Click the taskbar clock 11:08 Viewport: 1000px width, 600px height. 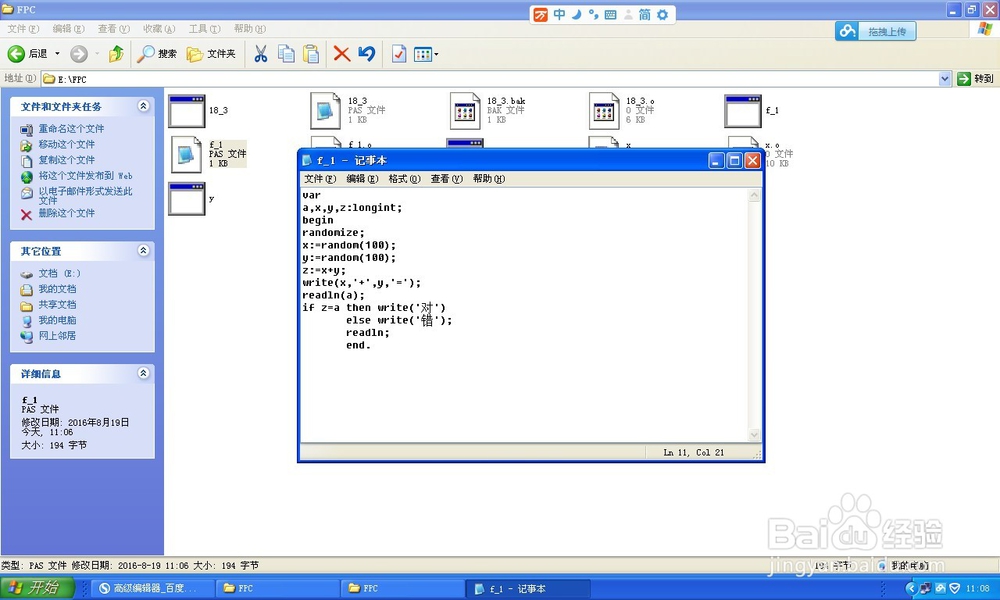[977, 589]
